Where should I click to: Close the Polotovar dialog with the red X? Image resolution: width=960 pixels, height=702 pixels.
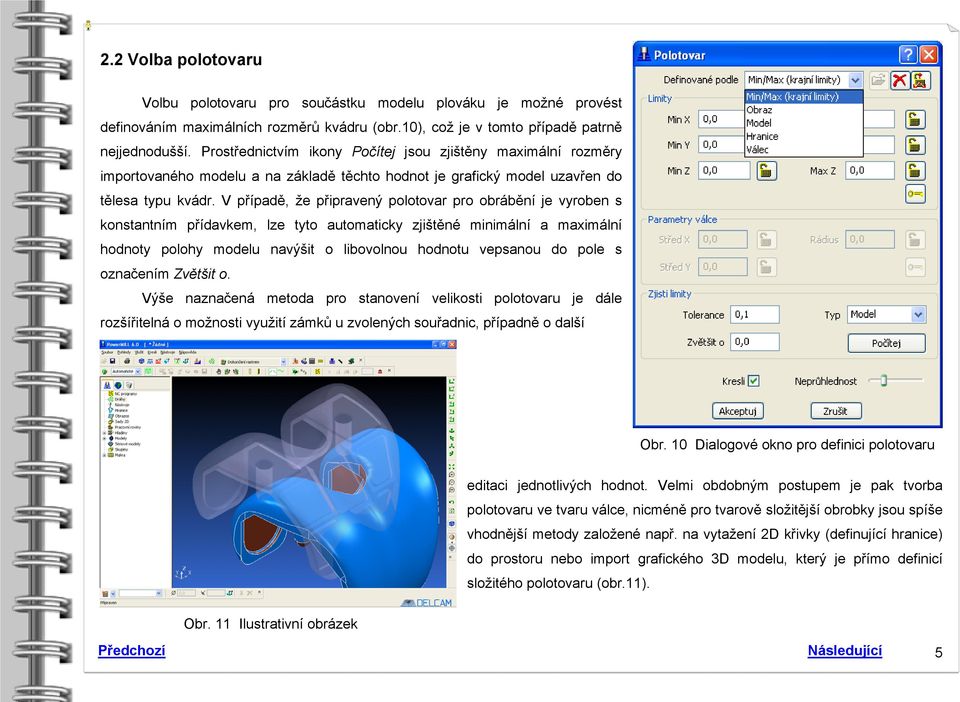click(929, 54)
